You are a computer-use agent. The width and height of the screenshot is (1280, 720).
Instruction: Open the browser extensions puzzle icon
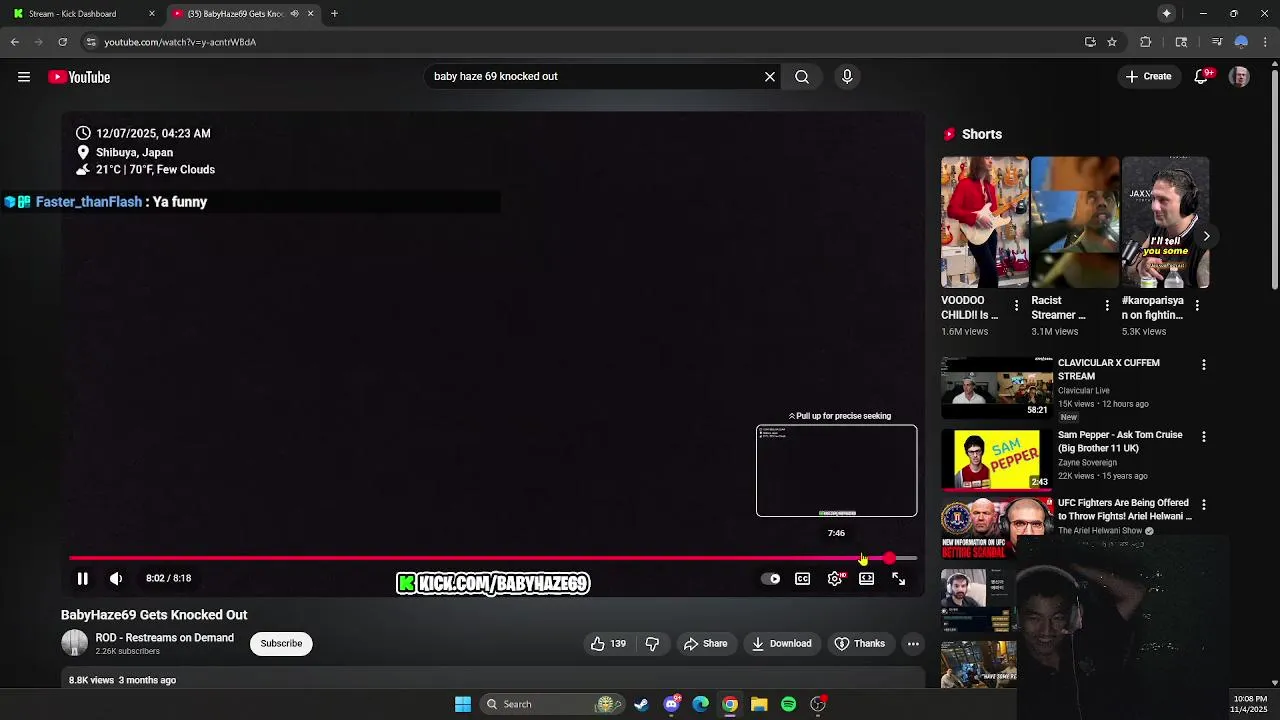click(1146, 42)
